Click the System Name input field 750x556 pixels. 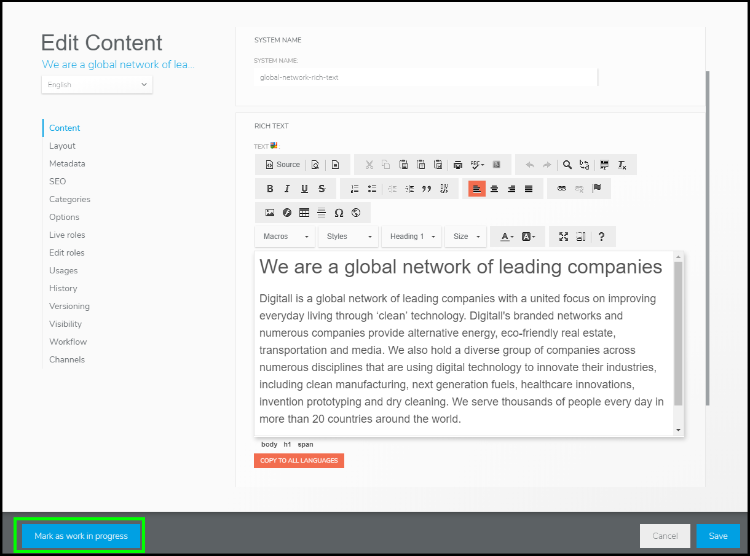point(425,78)
